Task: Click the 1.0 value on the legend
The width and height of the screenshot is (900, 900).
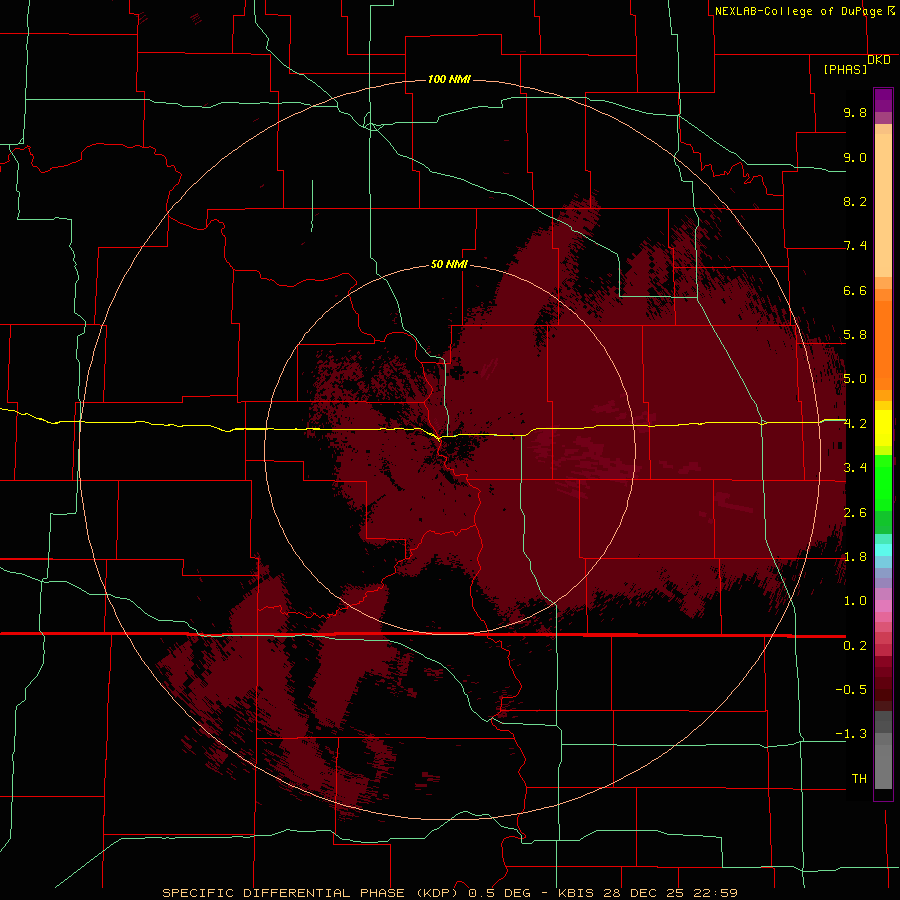Action: coord(855,601)
